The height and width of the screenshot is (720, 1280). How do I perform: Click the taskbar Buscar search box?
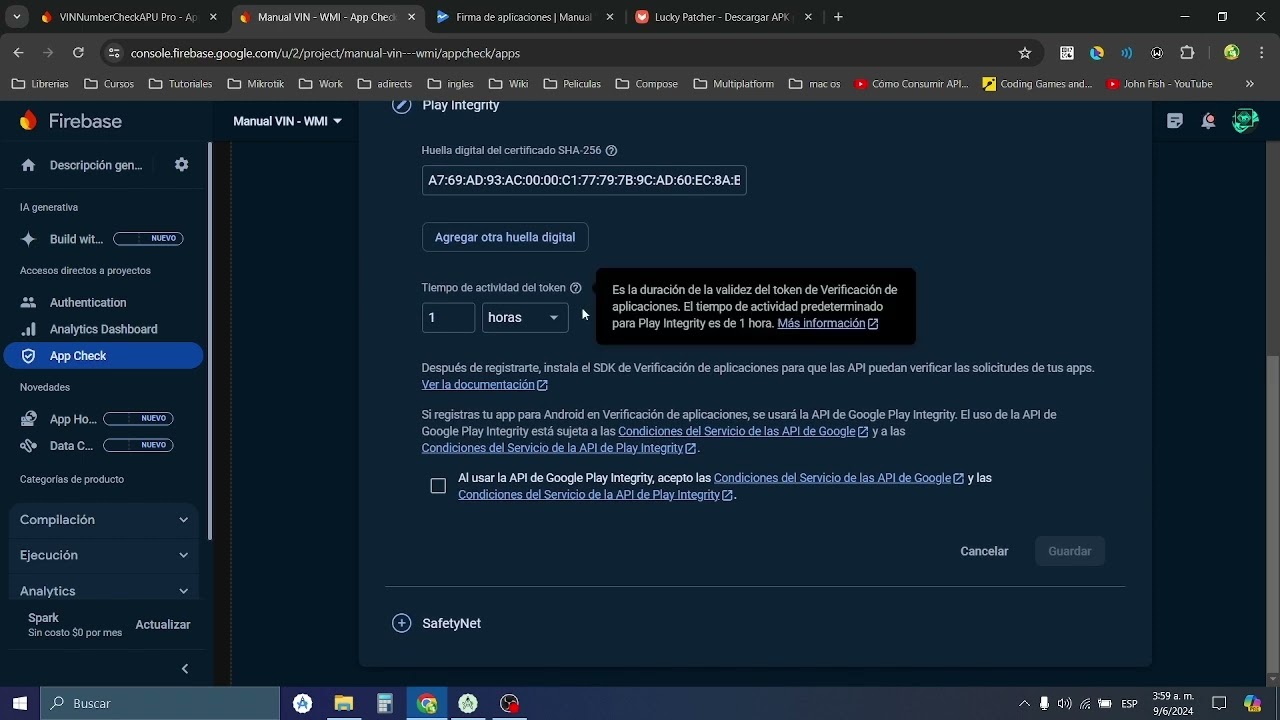click(x=160, y=703)
